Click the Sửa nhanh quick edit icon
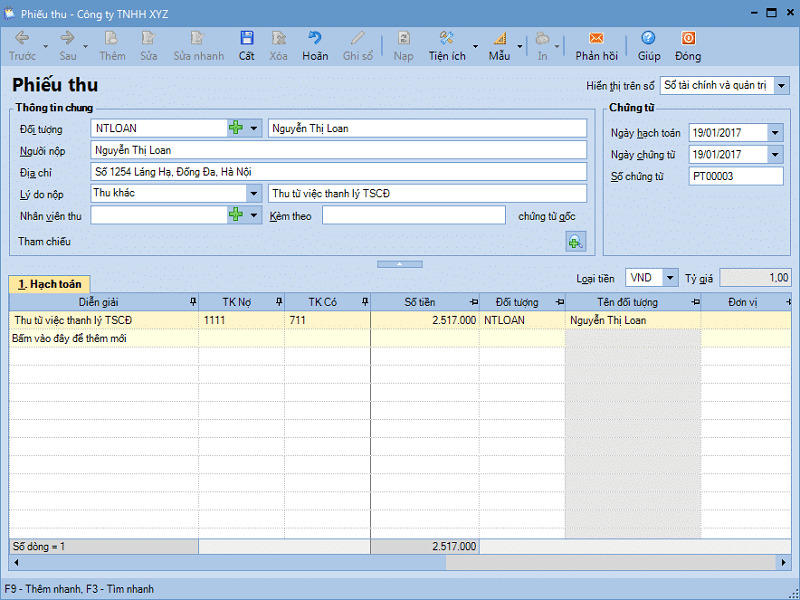The height and width of the screenshot is (600, 800). [198, 46]
